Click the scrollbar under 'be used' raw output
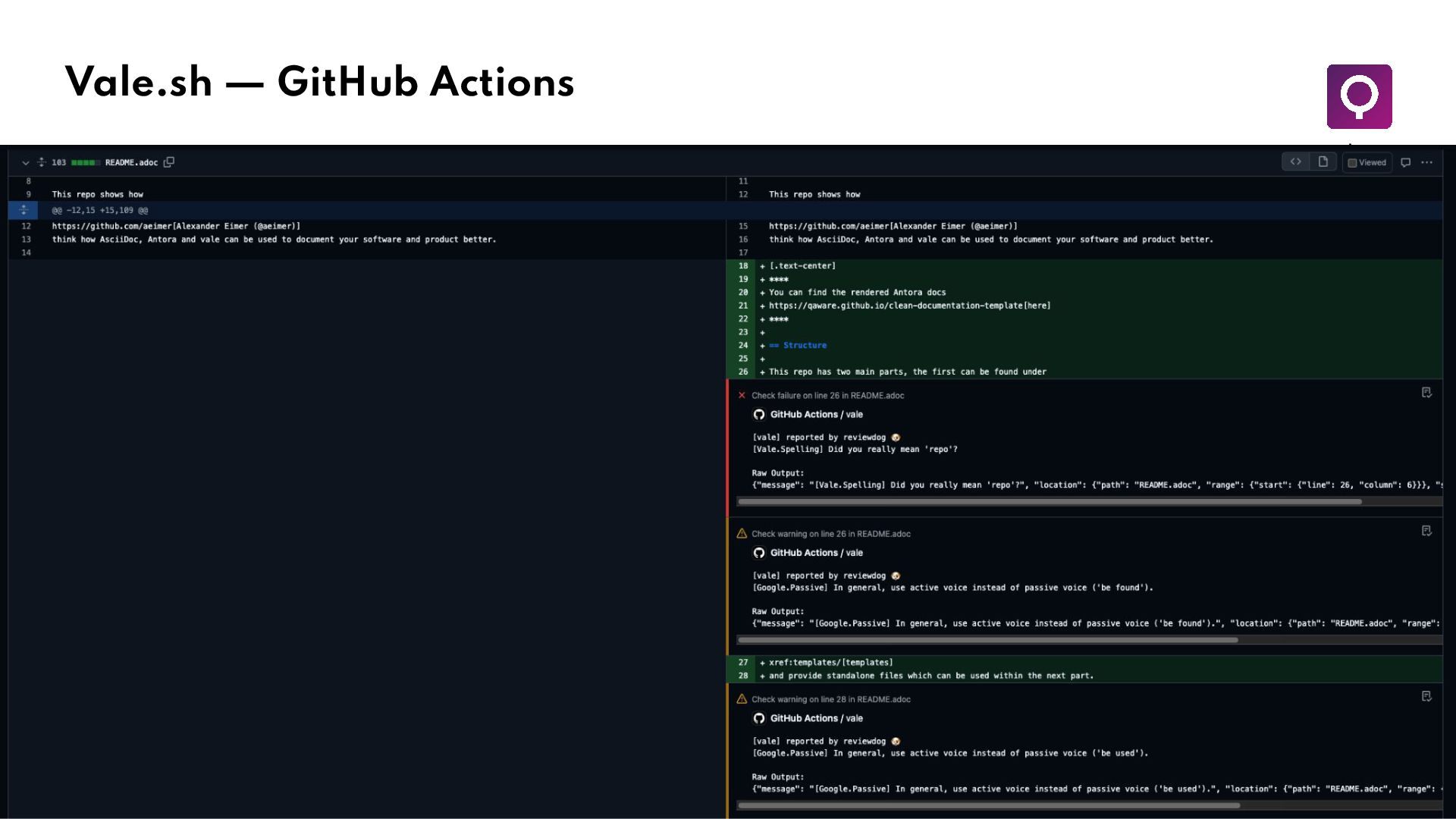Screen dimensions: 1456x819 coord(989,805)
